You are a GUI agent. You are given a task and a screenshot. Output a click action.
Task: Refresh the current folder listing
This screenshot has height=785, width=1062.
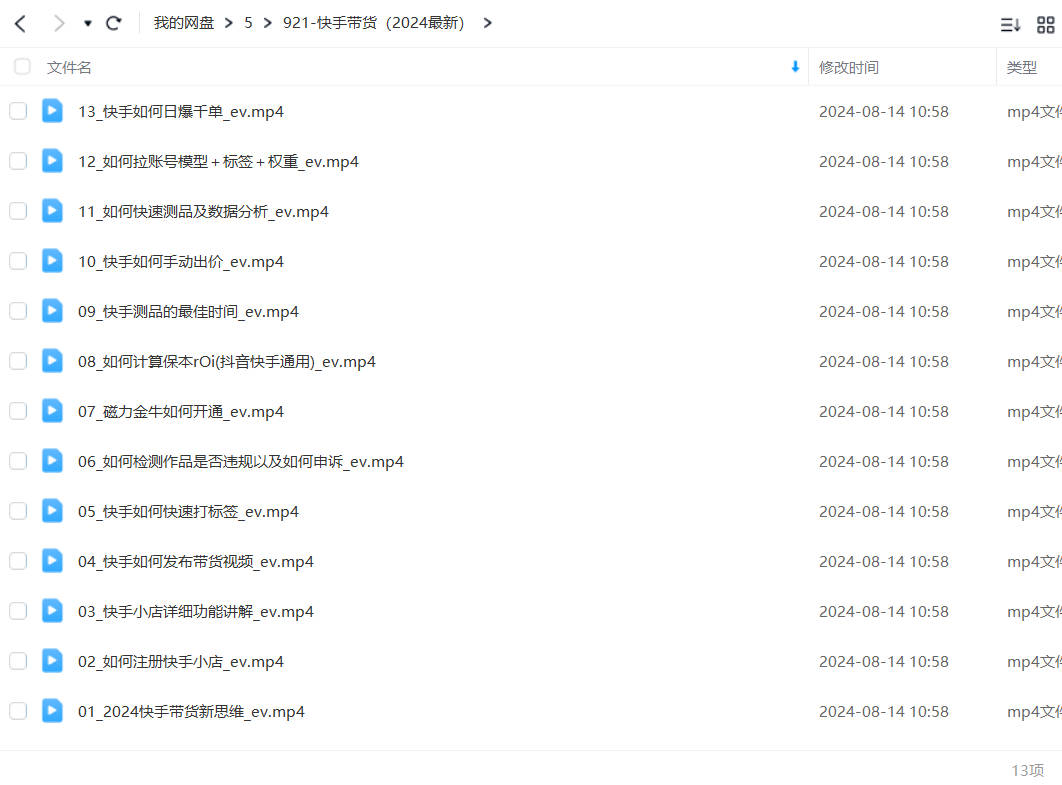click(x=114, y=24)
